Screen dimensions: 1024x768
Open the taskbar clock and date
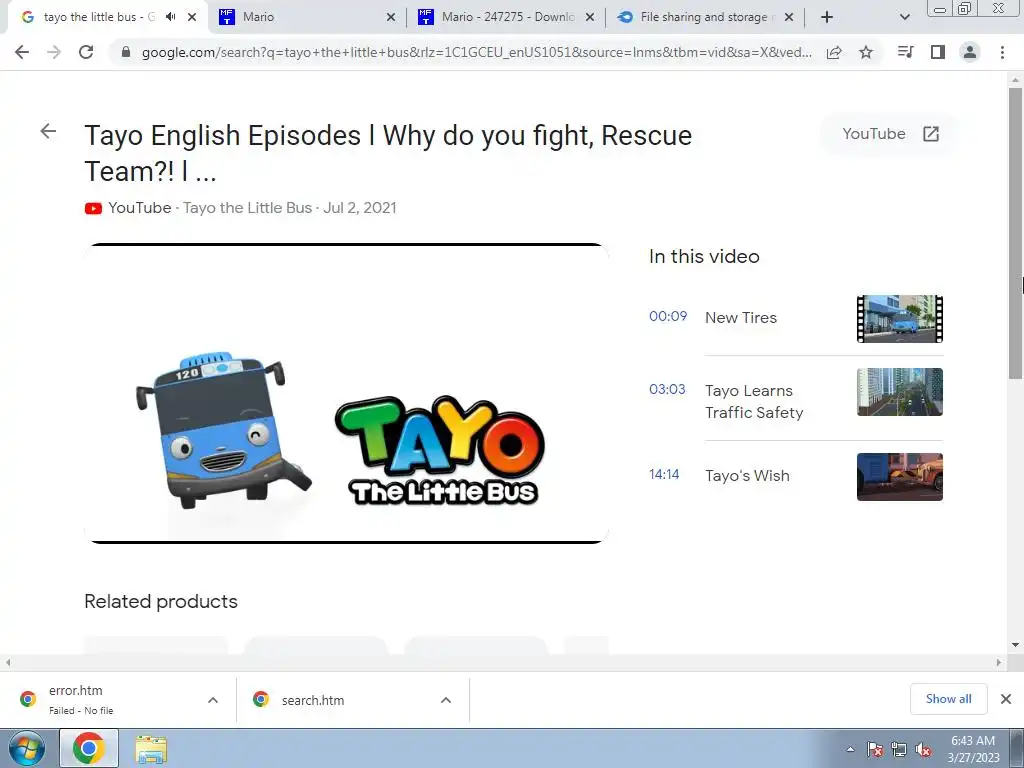[973, 749]
